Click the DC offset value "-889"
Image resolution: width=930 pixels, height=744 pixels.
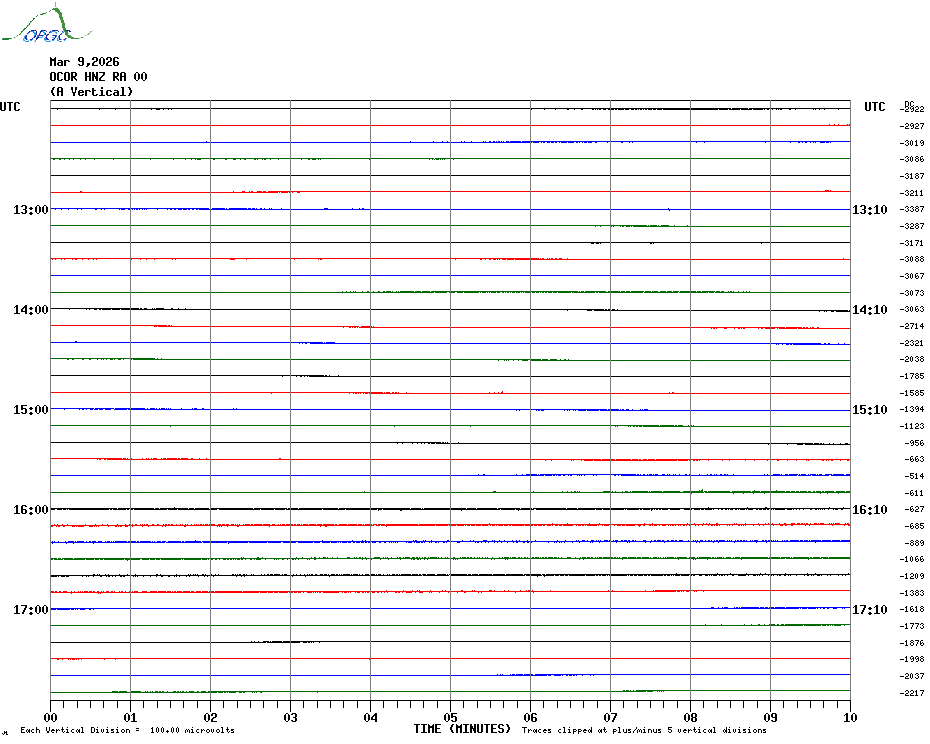915,543
